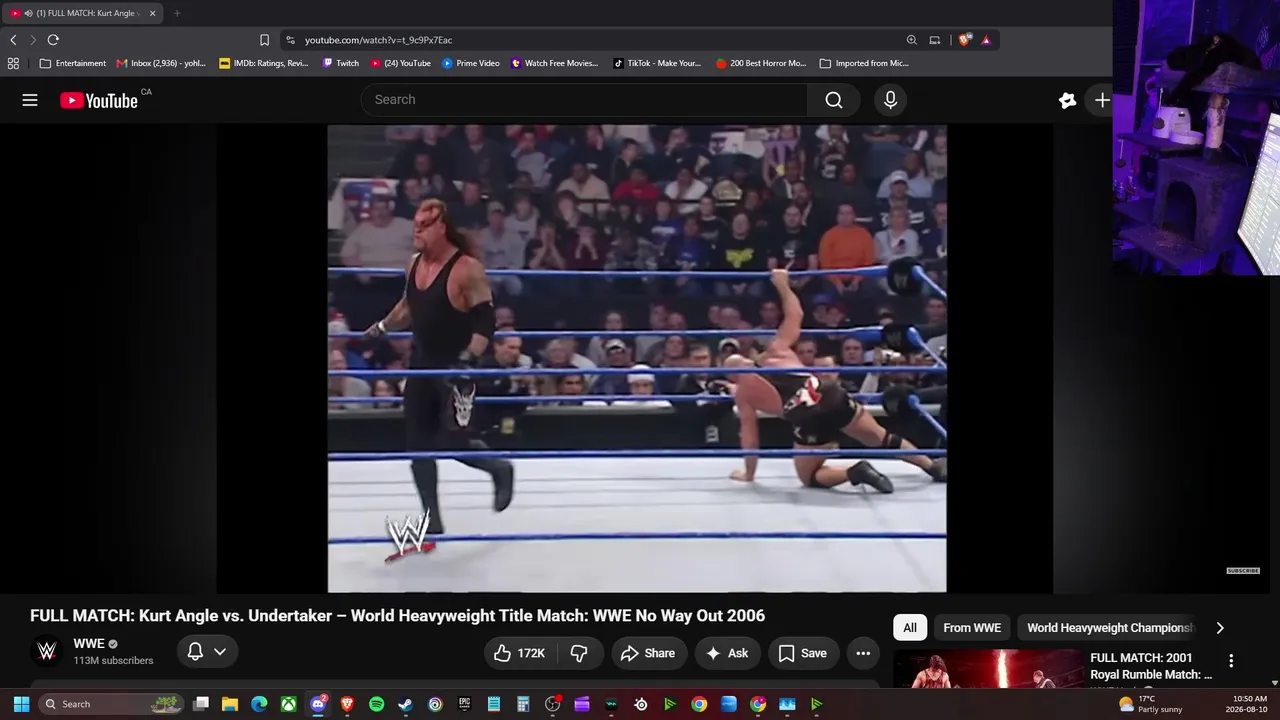Open the Entertainment bookmarks folder
The image size is (1280, 720).
click(x=73, y=63)
